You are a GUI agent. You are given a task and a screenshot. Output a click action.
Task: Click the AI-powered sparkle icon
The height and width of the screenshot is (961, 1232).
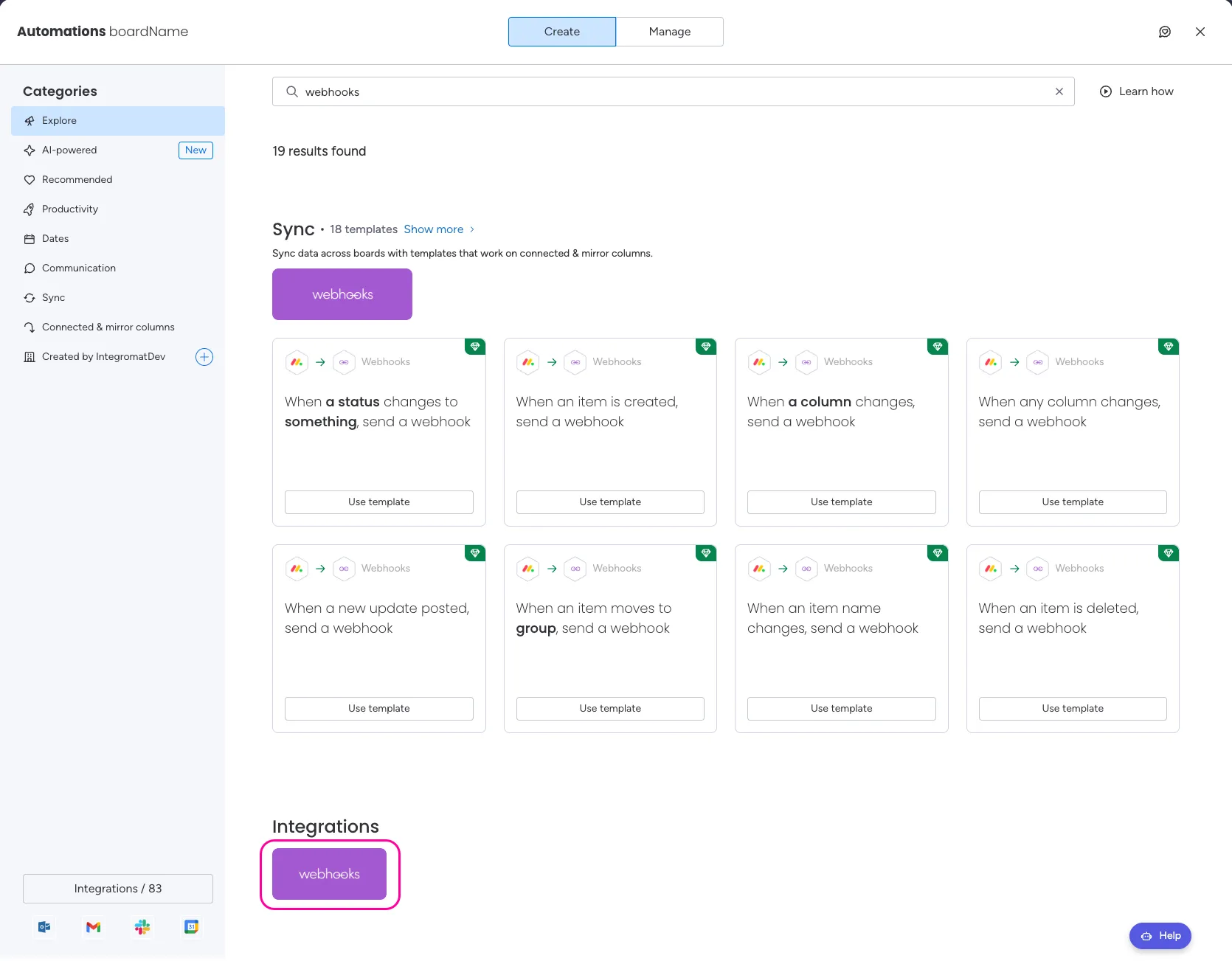click(x=30, y=150)
